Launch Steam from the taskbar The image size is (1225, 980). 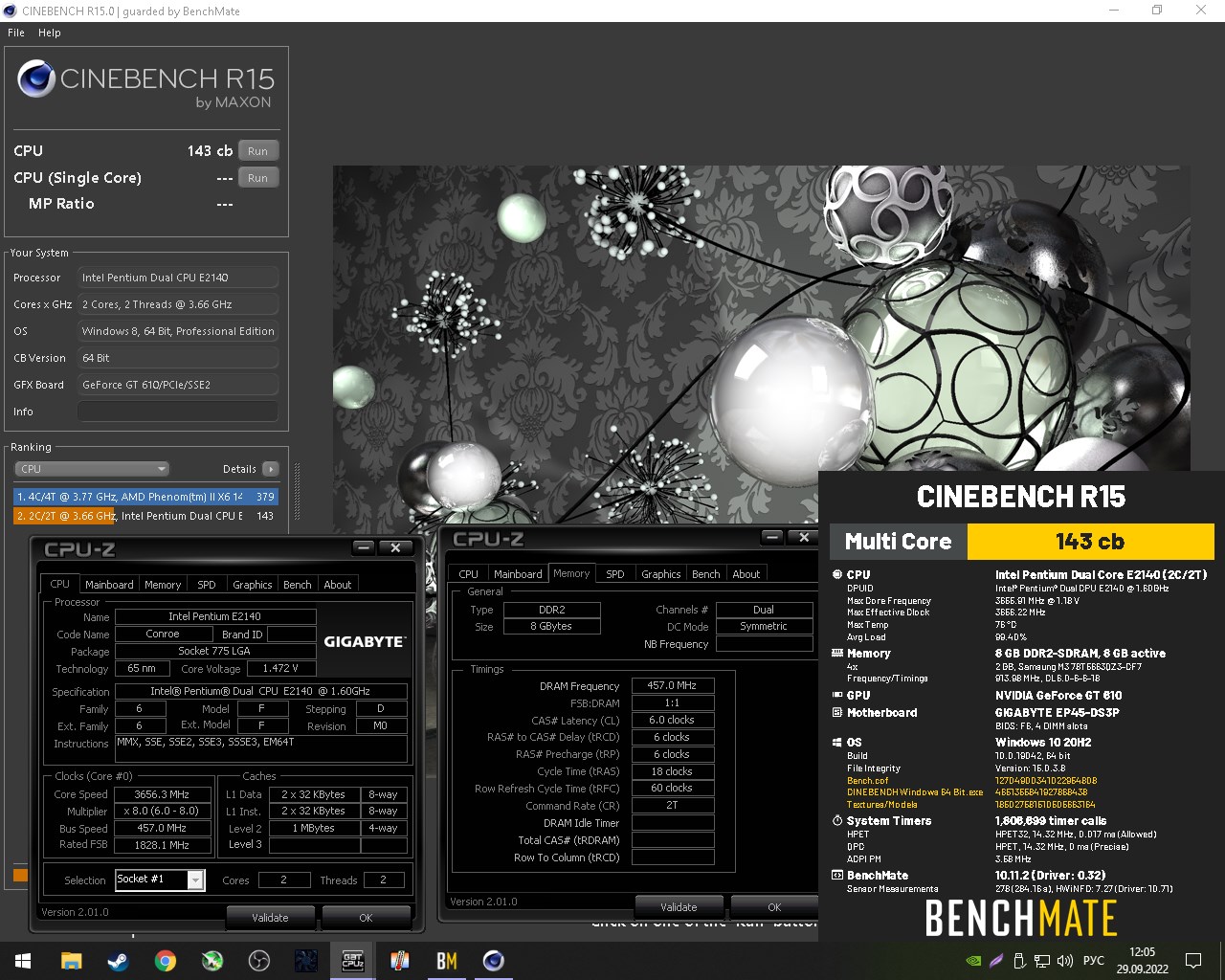pyautogui.click(x=119, y=961)
